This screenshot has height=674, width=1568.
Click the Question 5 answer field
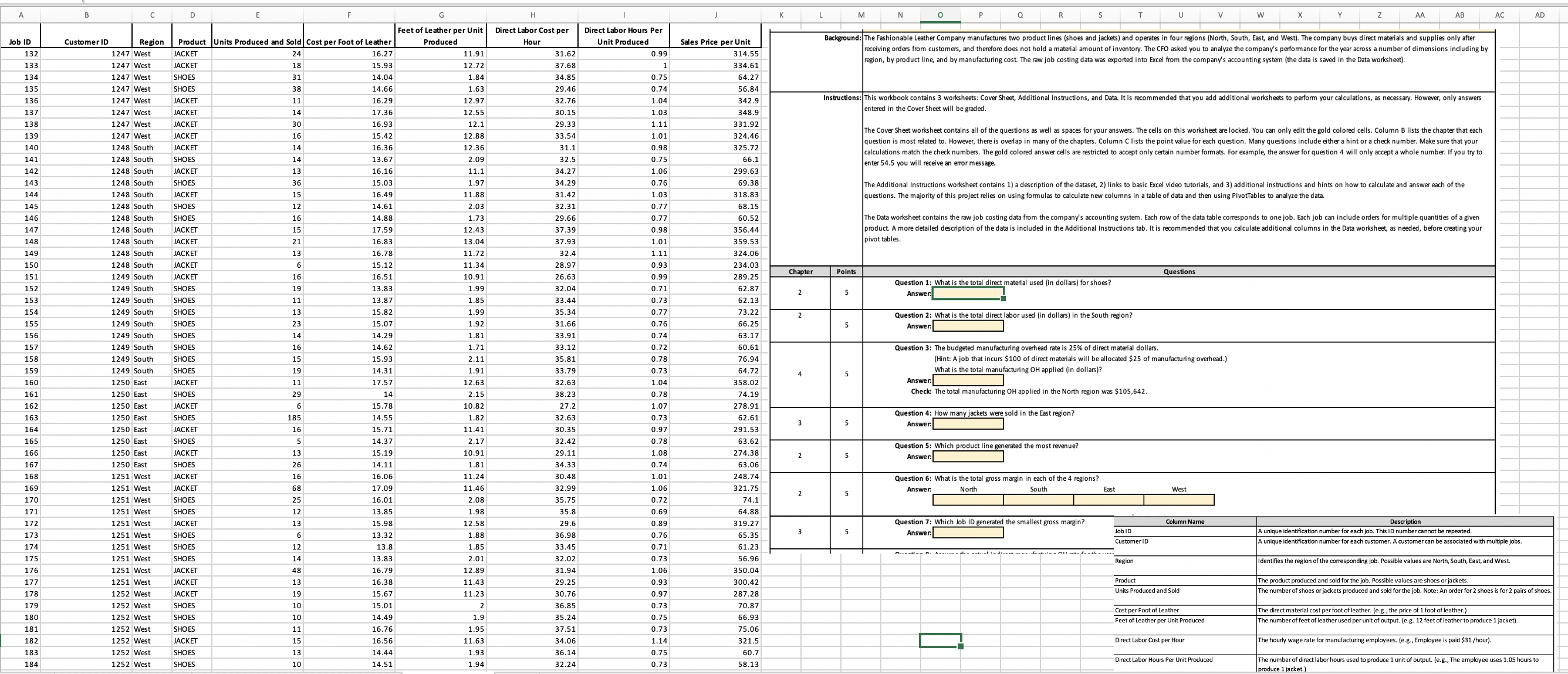point(968,457)
